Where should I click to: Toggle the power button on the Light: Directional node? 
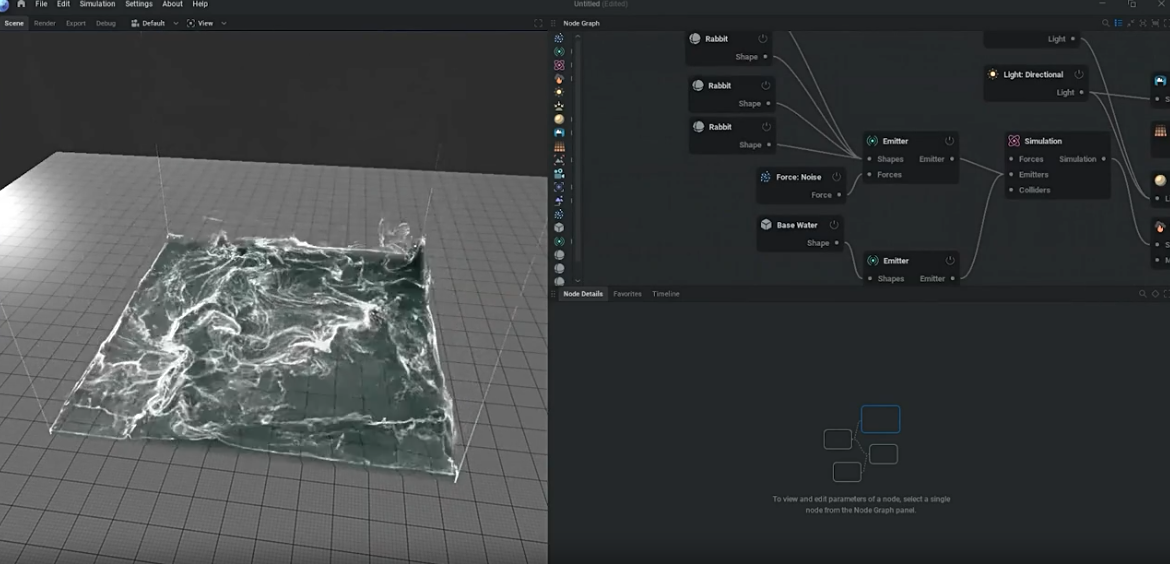1079,75
